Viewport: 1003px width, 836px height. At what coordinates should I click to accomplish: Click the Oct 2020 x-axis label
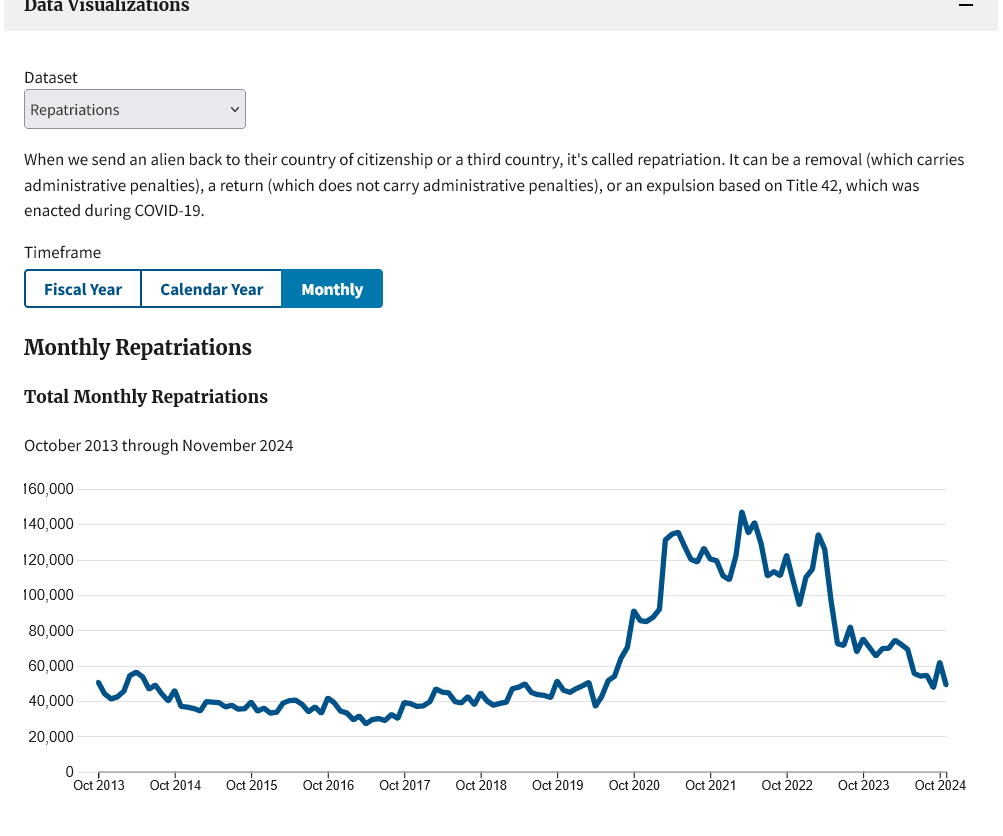[x=634, y=785]
